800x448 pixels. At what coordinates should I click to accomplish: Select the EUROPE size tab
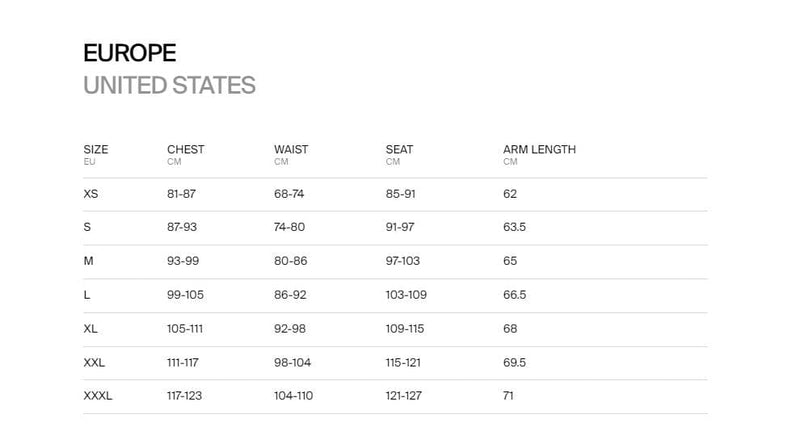click(130, 53)
